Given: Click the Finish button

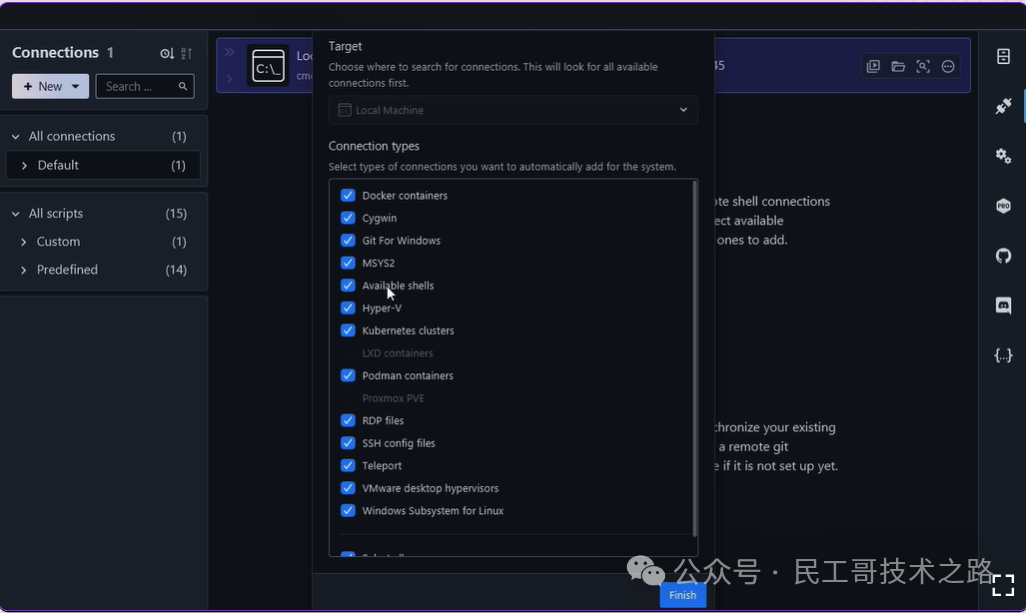Looking at the screenshot, I should point(682,595).
